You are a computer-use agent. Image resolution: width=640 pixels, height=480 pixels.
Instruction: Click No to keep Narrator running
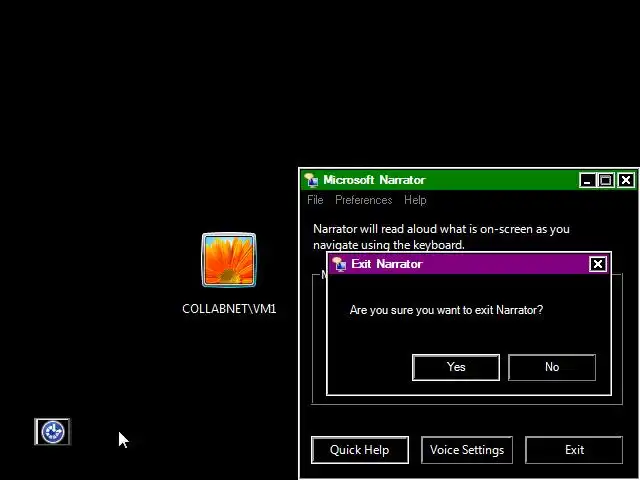pos(552,367)
